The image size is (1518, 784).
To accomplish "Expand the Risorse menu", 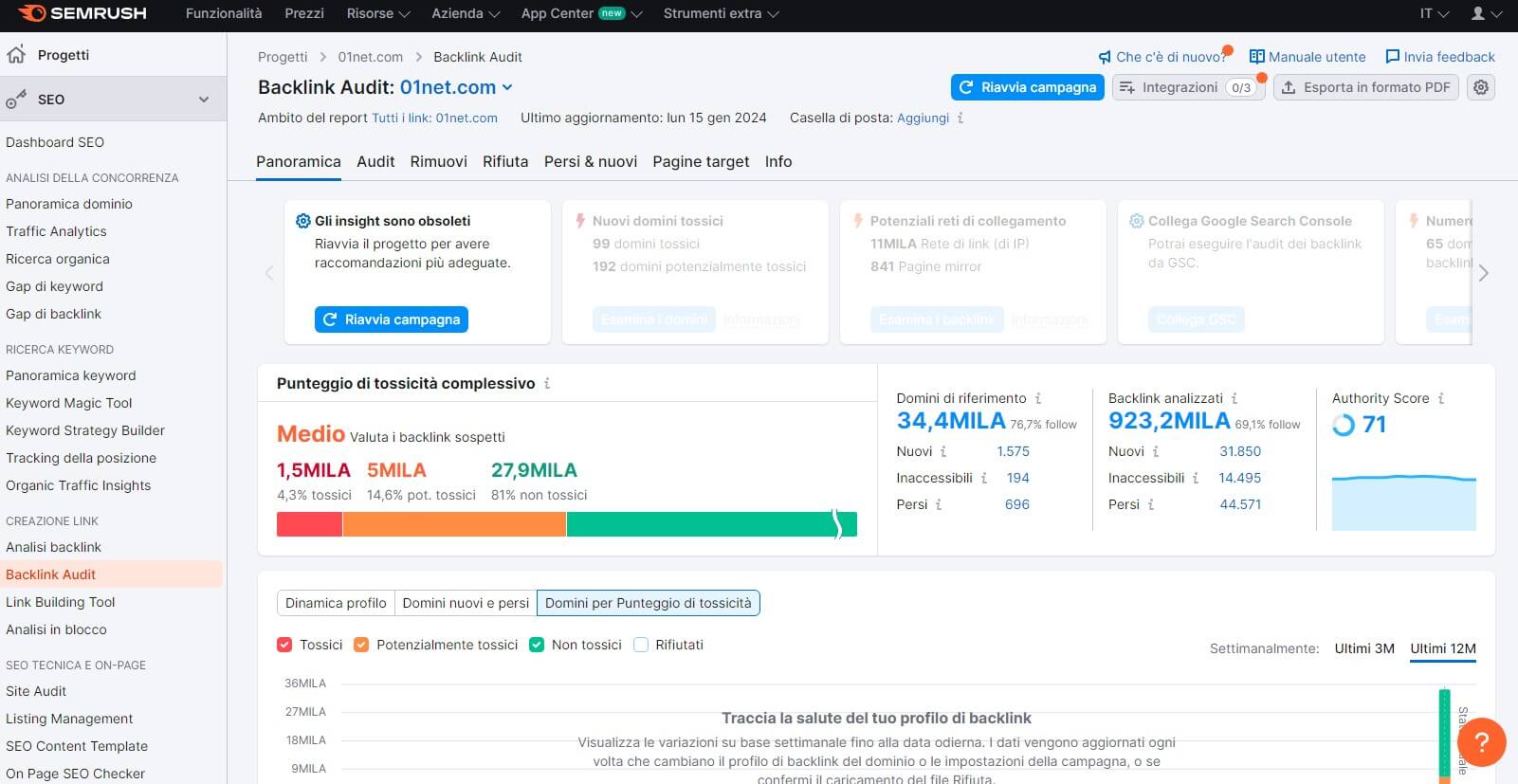I will (x=377, y=13).
